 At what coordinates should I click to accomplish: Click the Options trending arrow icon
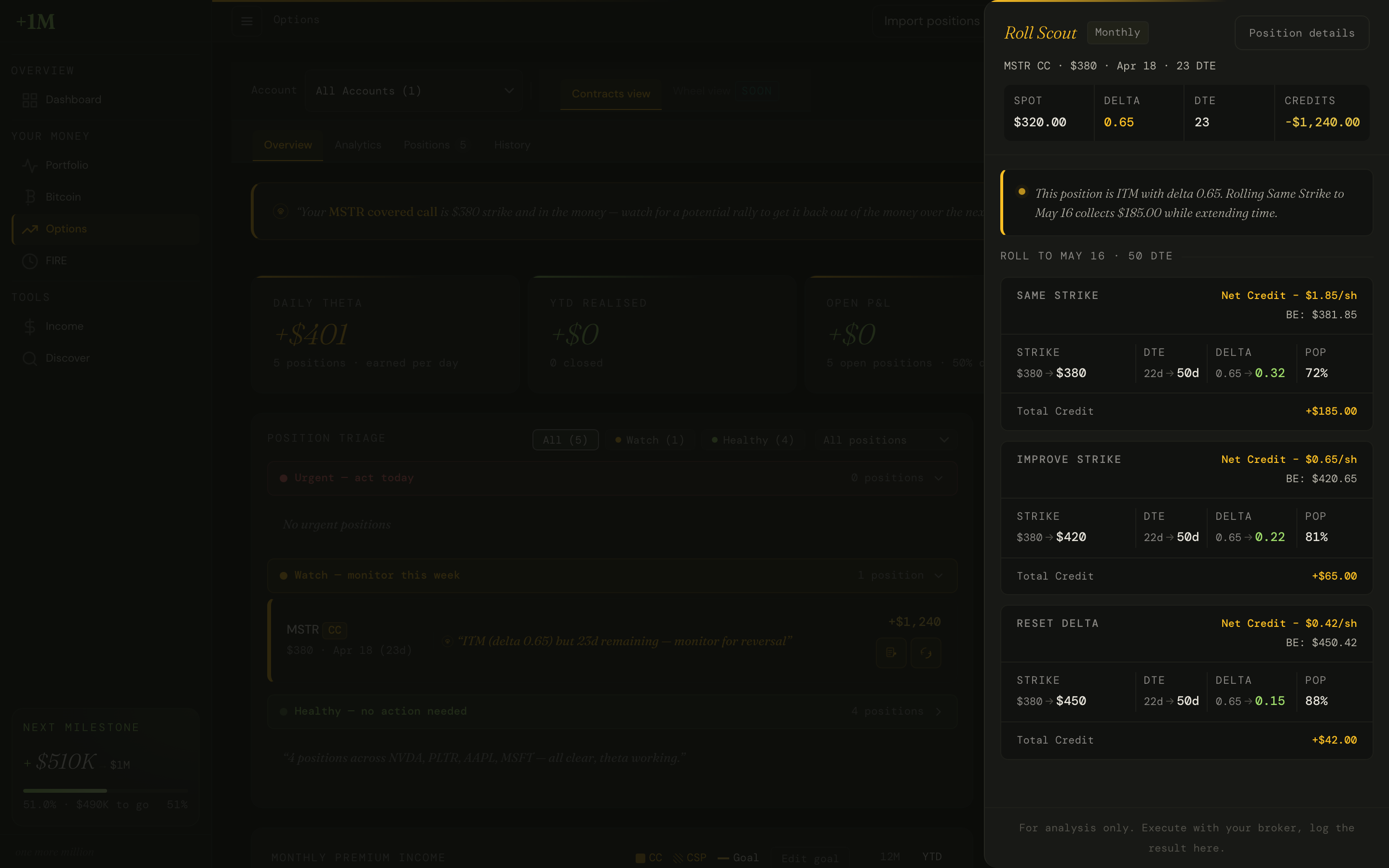tap(30, 229)
